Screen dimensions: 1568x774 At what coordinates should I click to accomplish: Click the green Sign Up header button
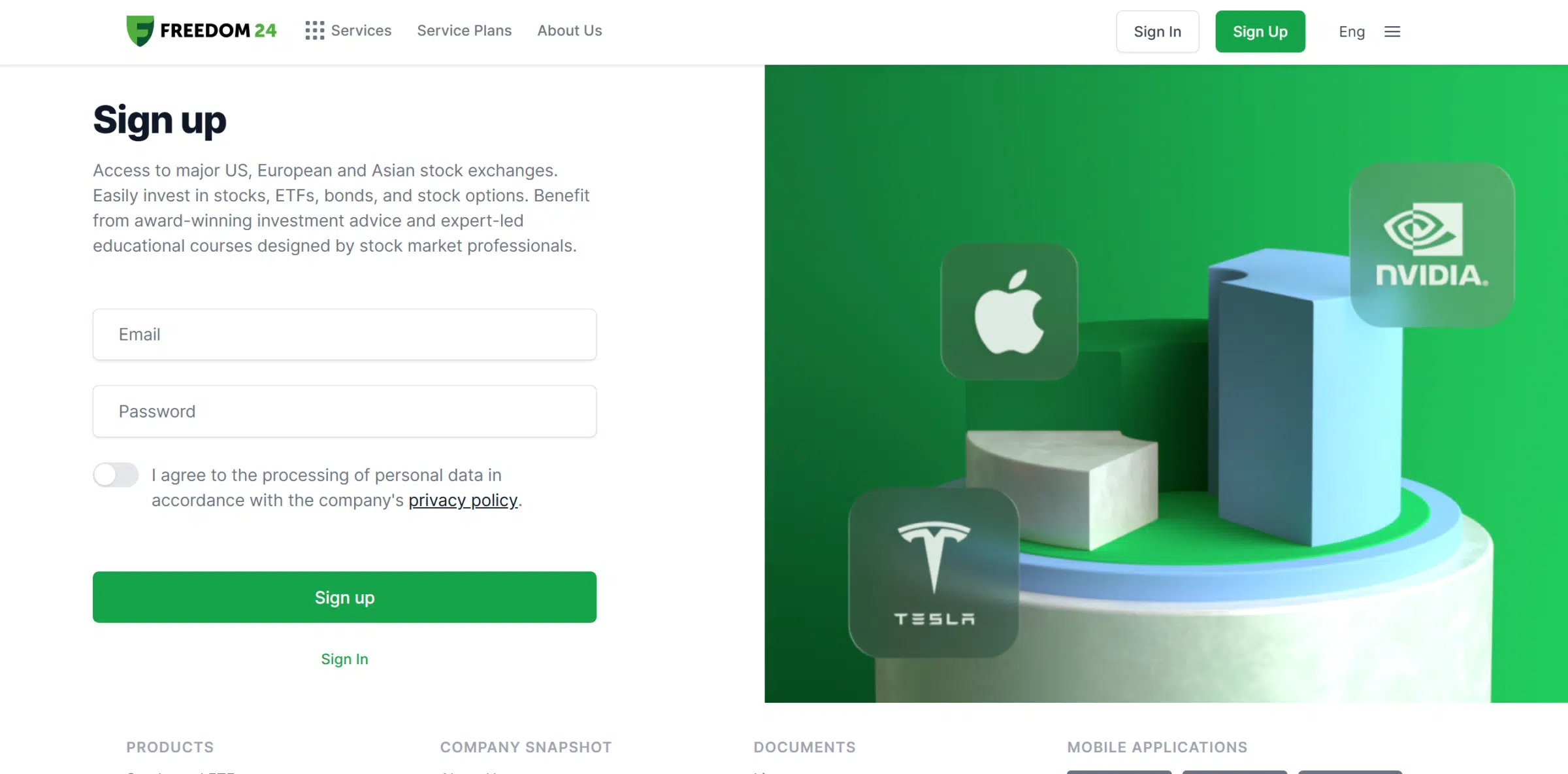(x=1260, y=31)
